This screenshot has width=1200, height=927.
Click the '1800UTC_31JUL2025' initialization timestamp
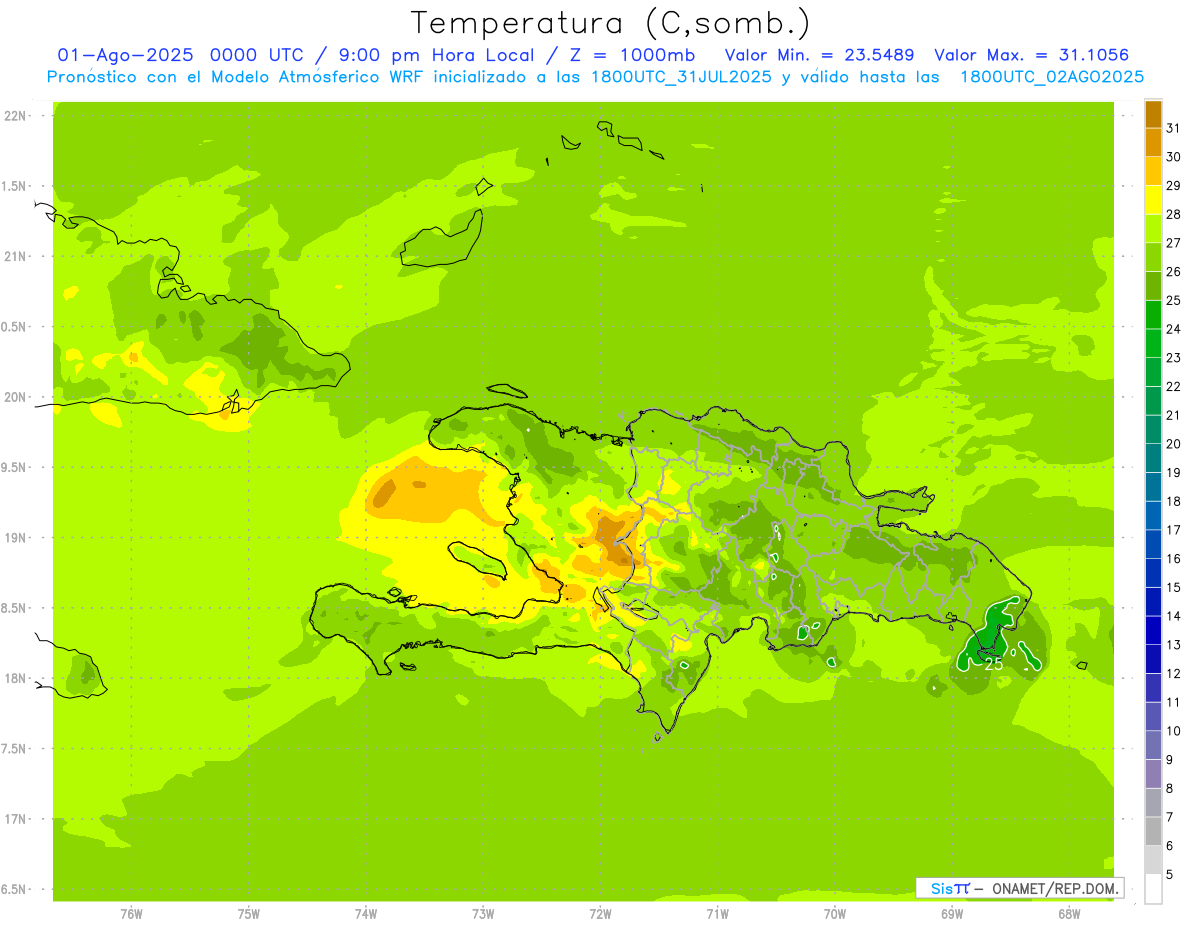(681, 77)
